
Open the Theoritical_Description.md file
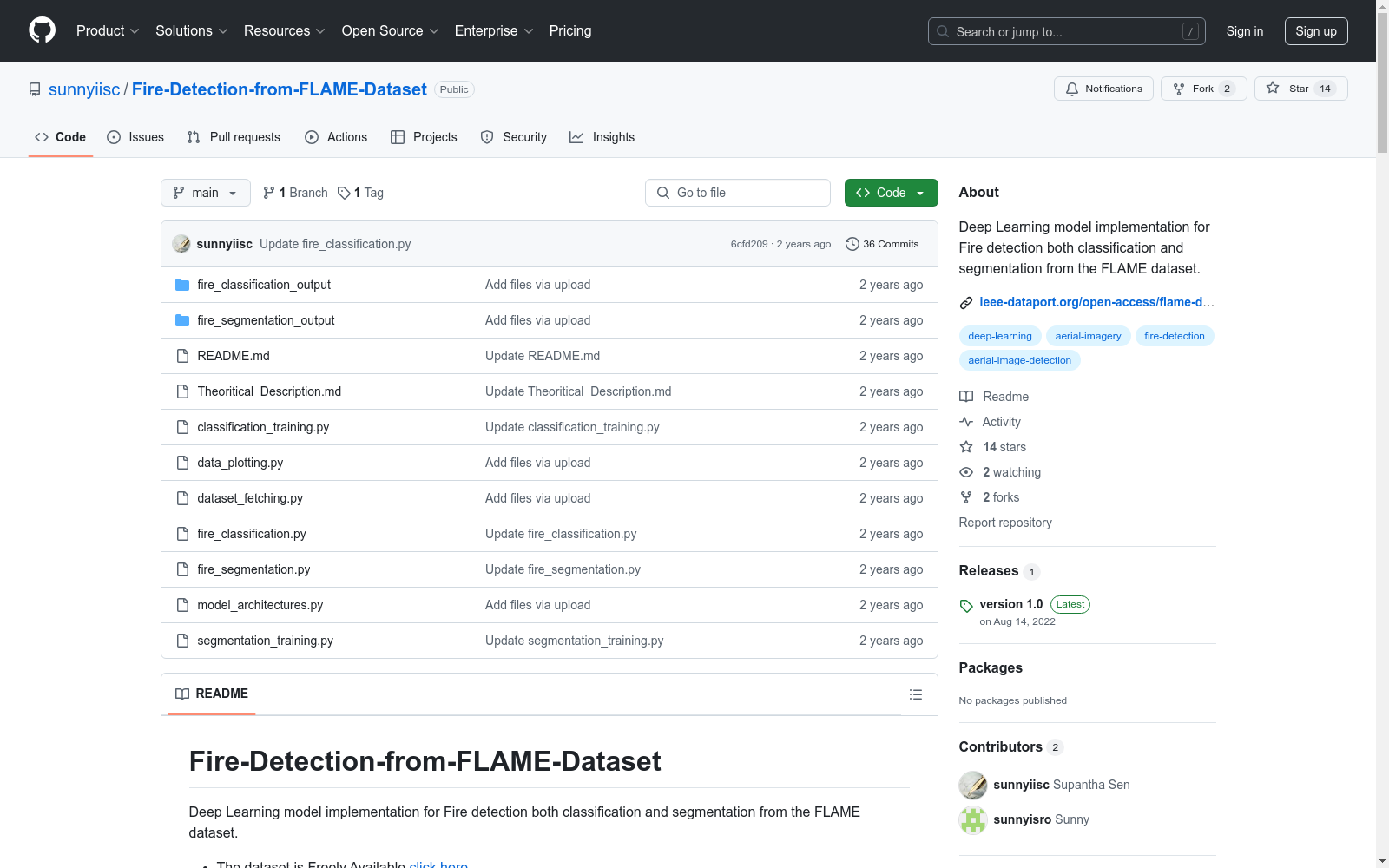point(269,391)
